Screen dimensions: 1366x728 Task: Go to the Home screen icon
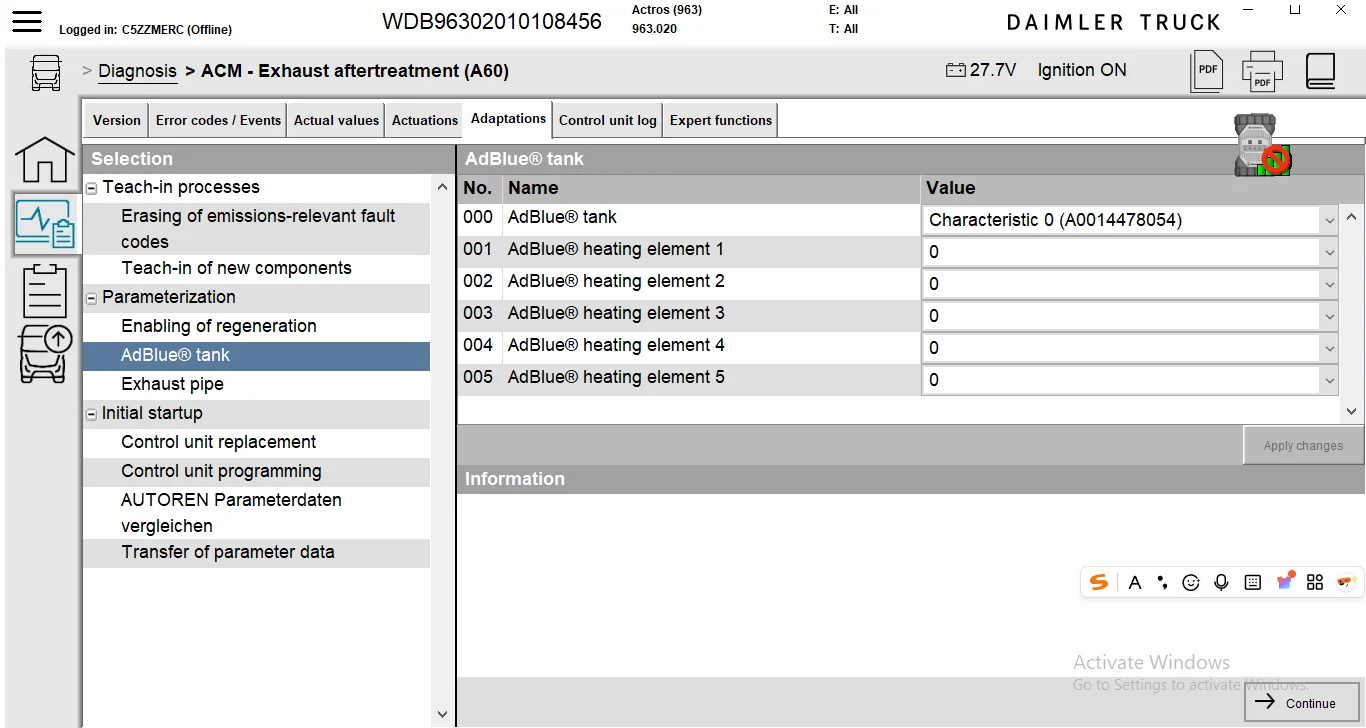coord(45,160)
